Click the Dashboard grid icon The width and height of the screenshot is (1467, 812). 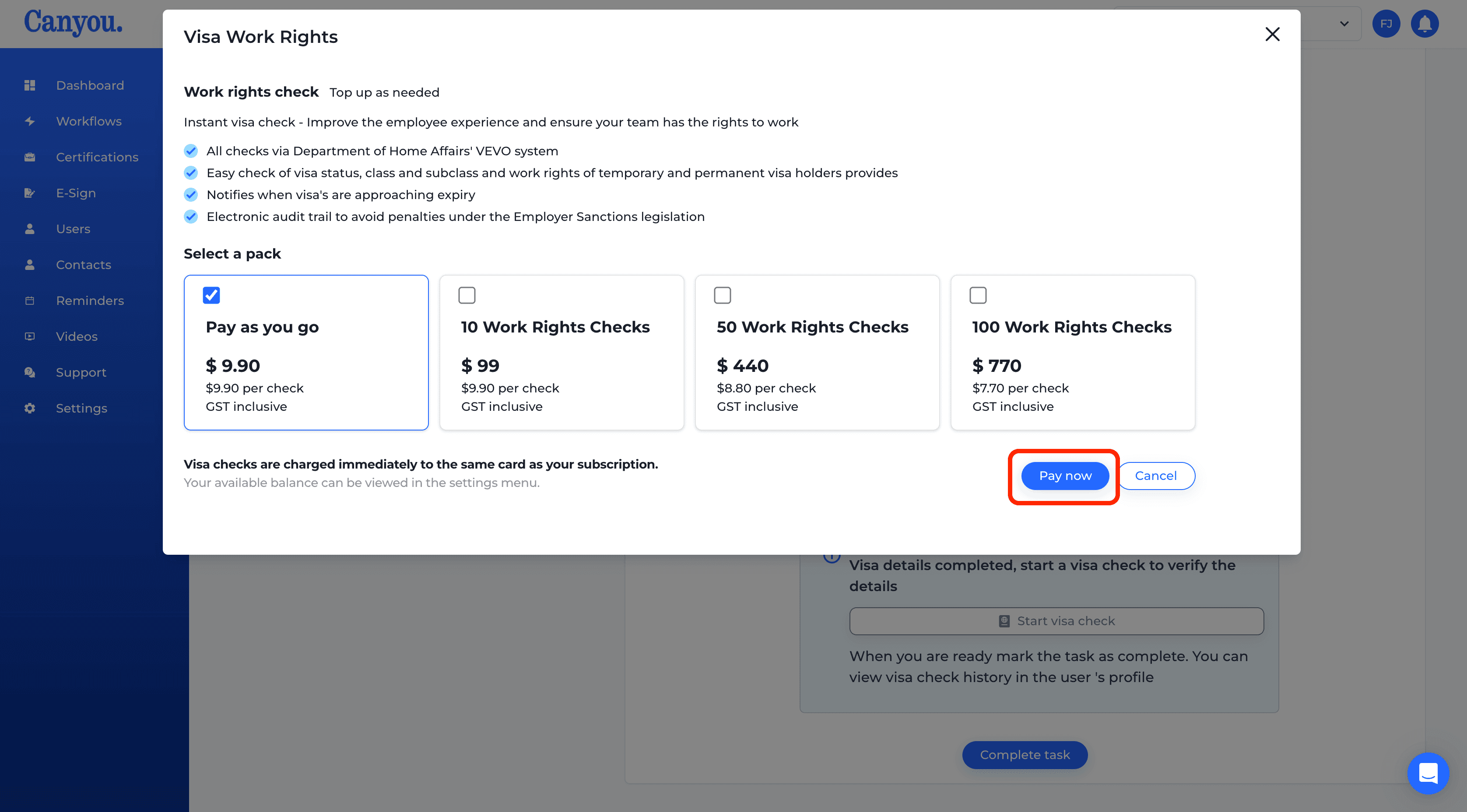pyautogui.click(x=30, y=85)
